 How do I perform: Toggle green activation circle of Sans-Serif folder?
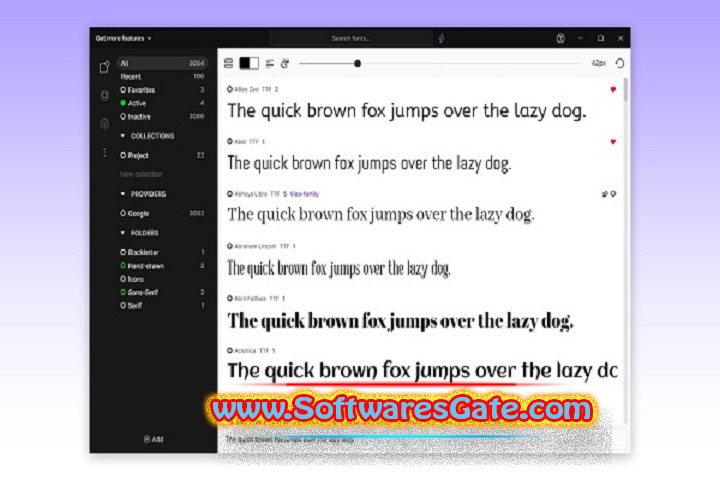[x=123, y=292]
